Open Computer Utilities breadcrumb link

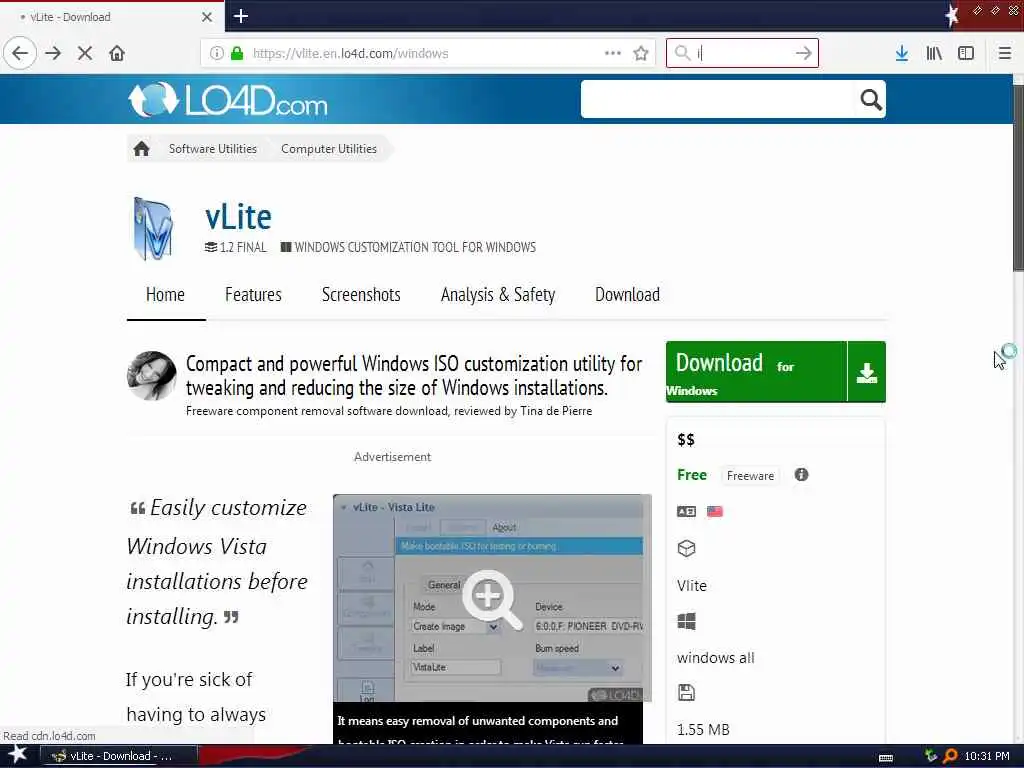pos(329,149)
